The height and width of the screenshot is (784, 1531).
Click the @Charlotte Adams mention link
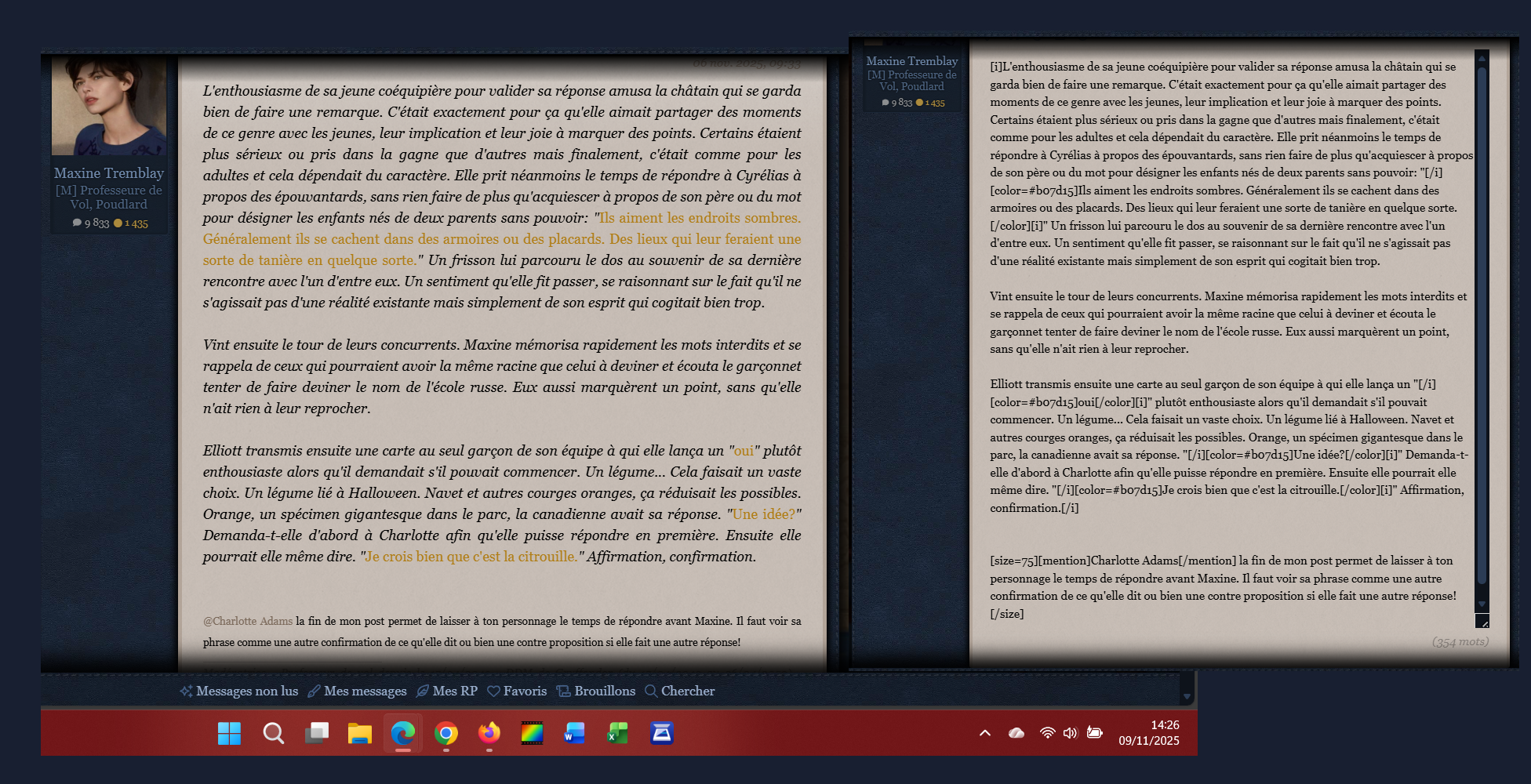click(x=248, y=621)
